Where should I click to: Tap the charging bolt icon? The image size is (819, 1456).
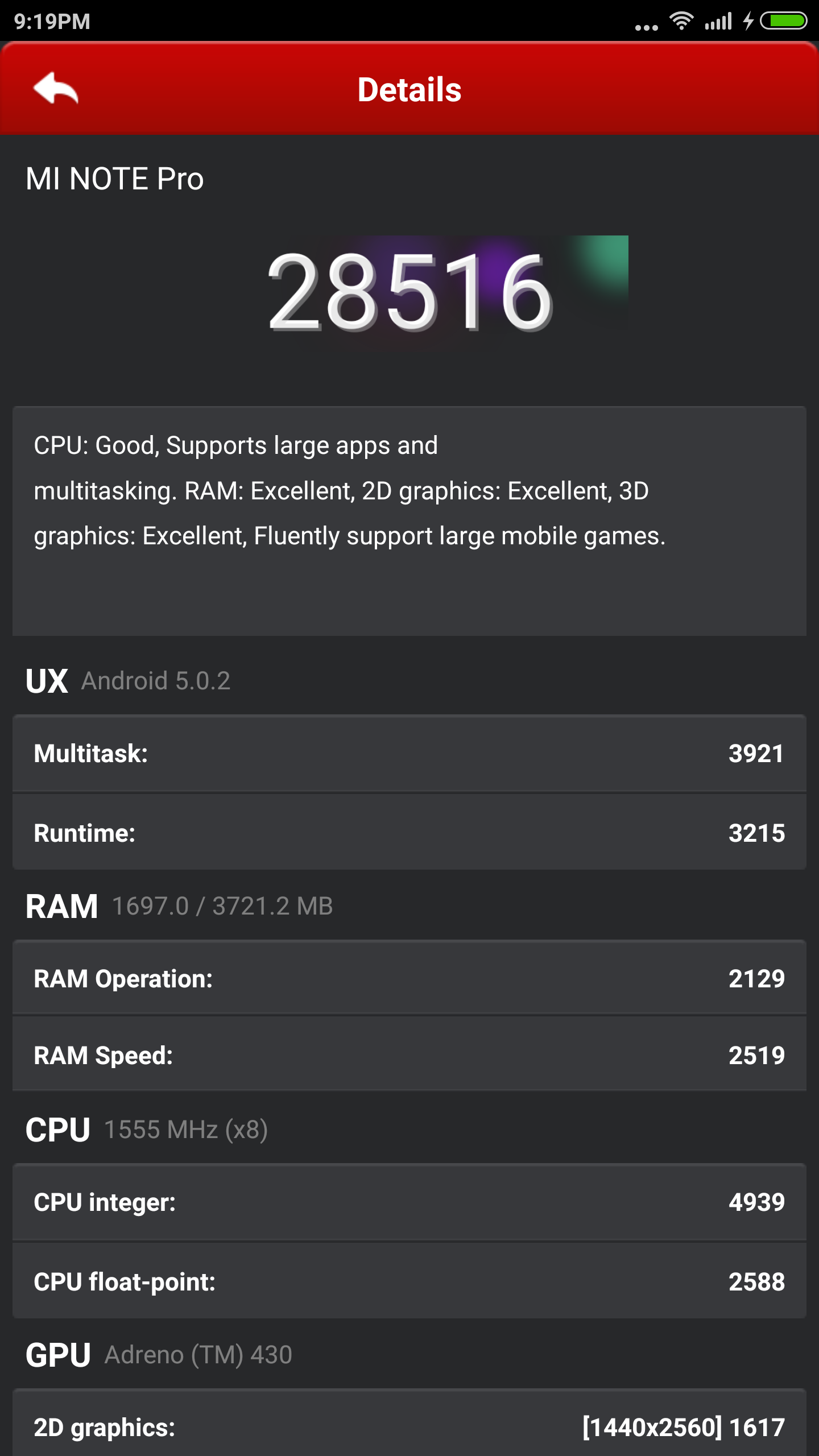[748, 21]
